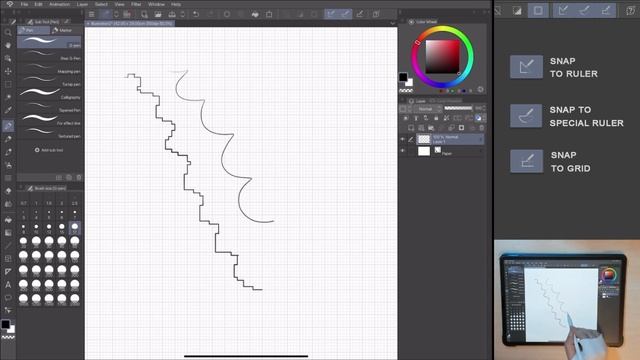Select the highlighted brush size preset
Screen dimensions: 640x360
[x=75, y=228]
